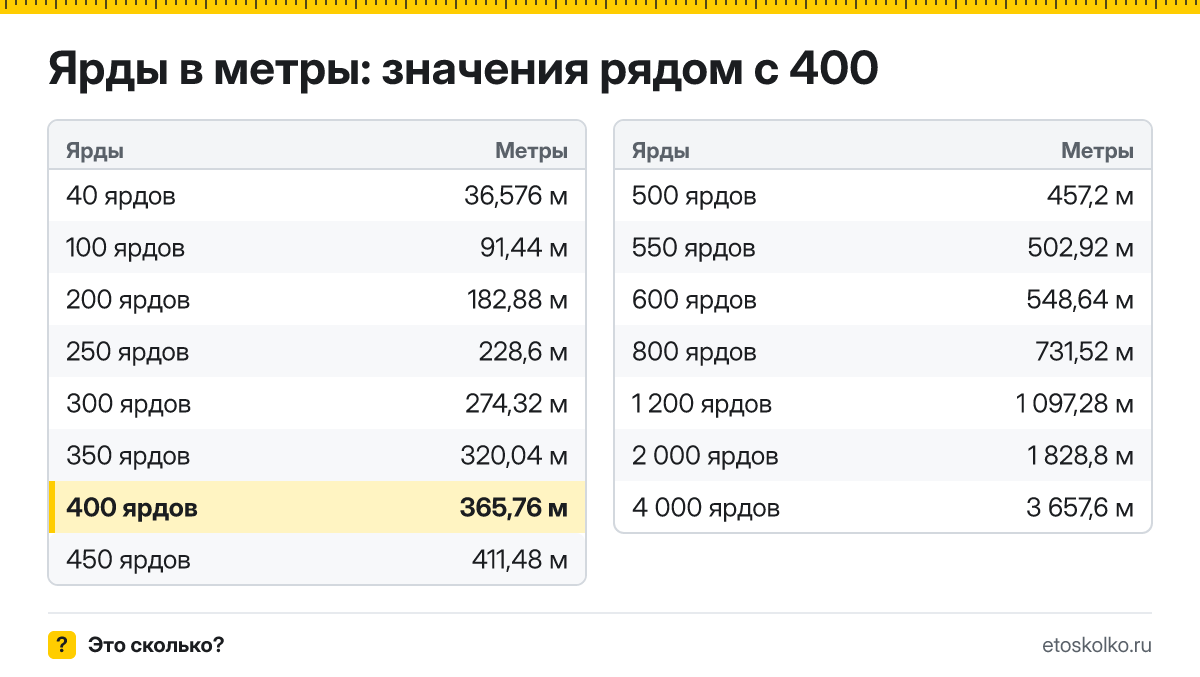Select the '36,576 м' value
Image resolution: width=1200 pixels, height=677 pixels.
(516, 196)
